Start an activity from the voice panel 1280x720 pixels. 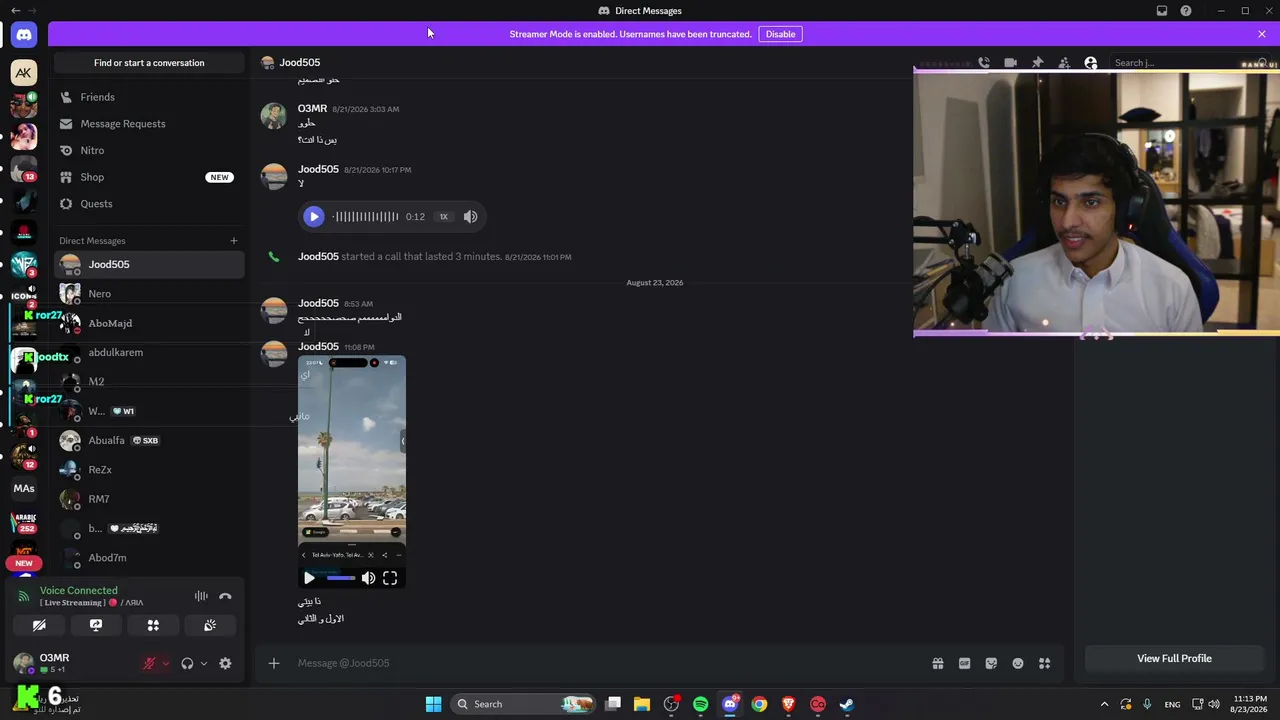point(153,626)
